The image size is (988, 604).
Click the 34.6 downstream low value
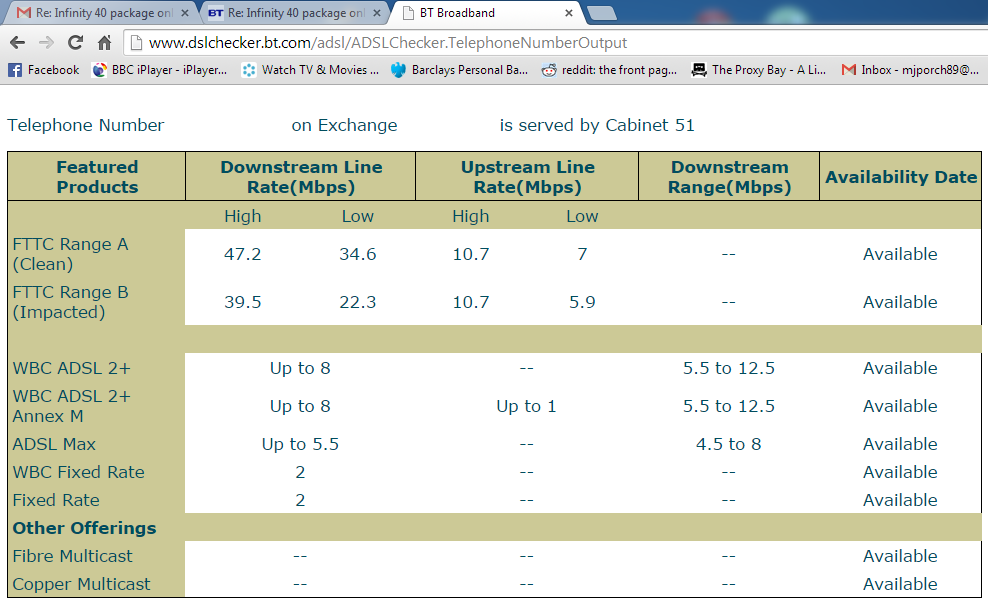(x=358, y=254)
